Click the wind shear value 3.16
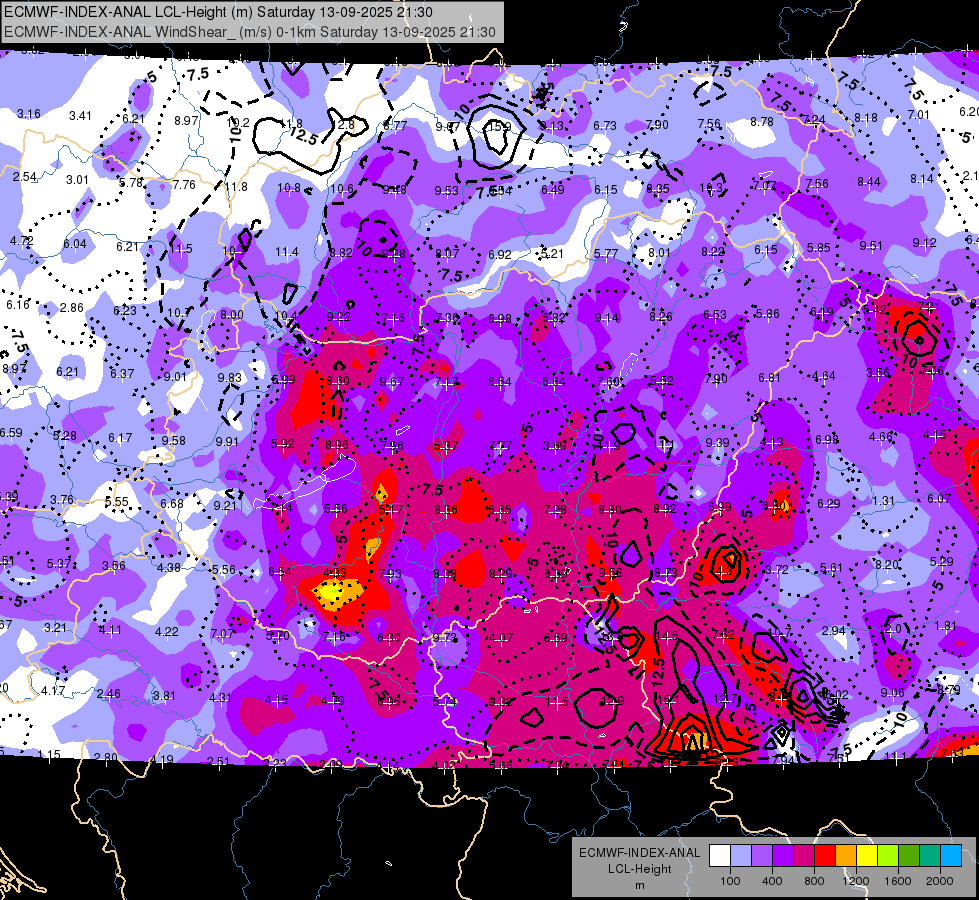979x900 pixels. tap(29, 114)
